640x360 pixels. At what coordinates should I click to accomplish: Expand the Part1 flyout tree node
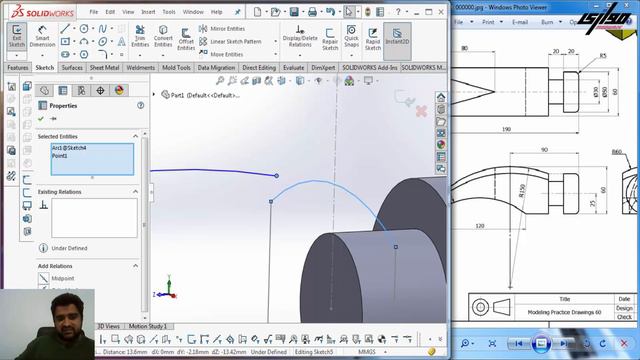[x=154, y=95]
